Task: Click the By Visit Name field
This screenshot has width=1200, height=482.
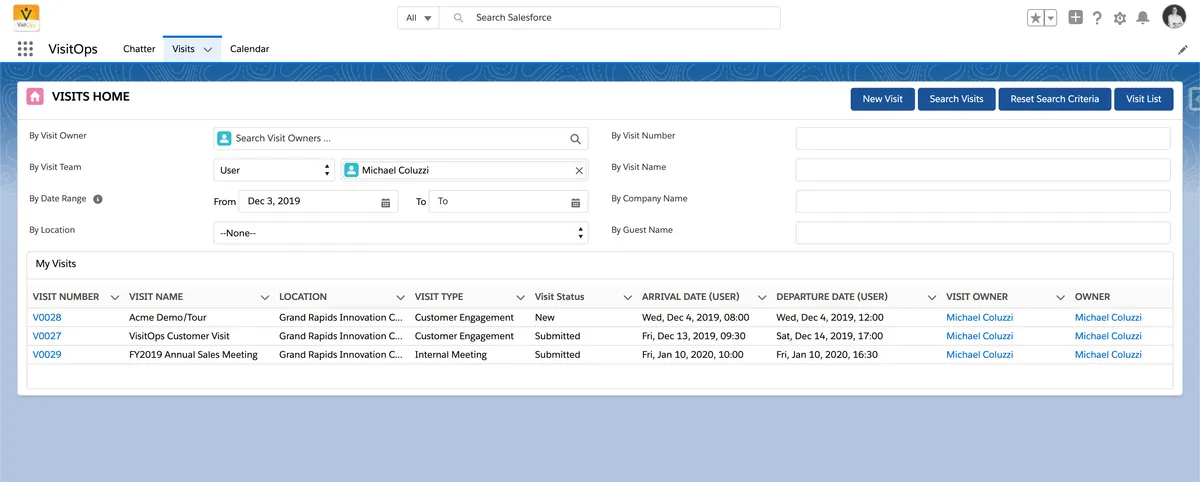Action: point(983,170)
